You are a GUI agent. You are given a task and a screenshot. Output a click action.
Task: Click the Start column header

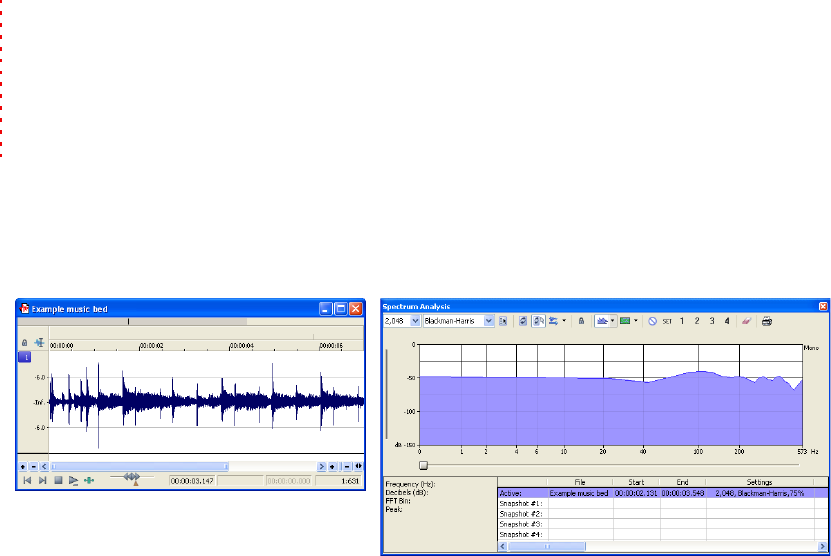tap(636, 482)
